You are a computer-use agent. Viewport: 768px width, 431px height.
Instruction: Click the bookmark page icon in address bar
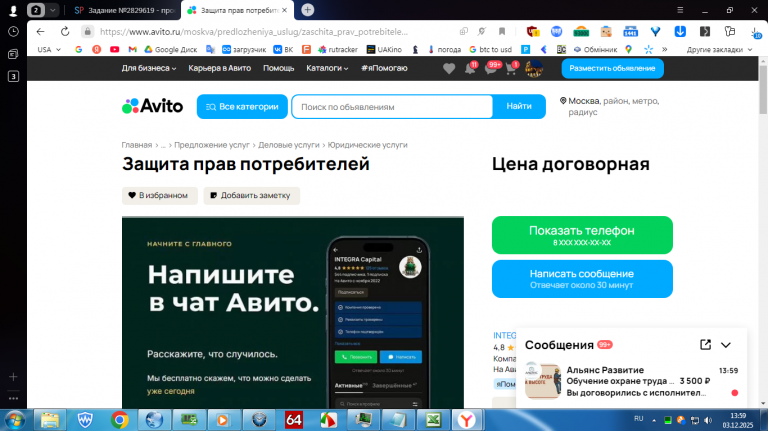[502, 31]
